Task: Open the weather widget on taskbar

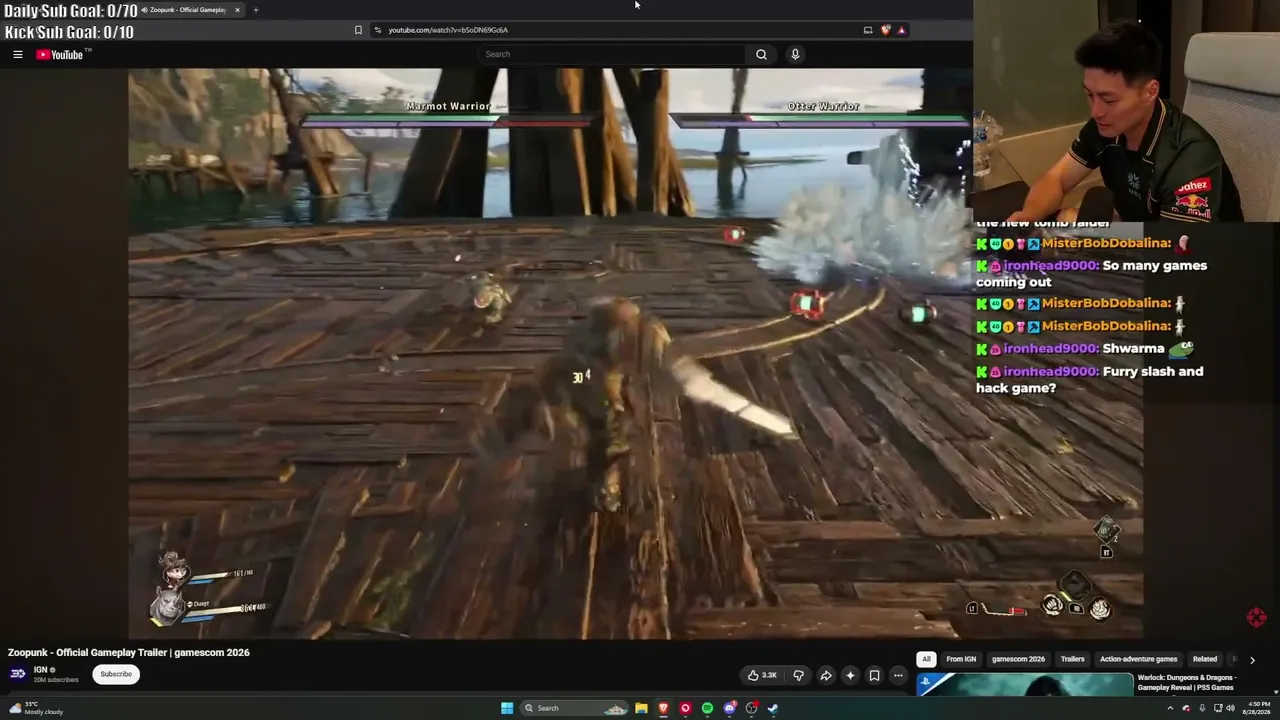Action: coord(36,708)
